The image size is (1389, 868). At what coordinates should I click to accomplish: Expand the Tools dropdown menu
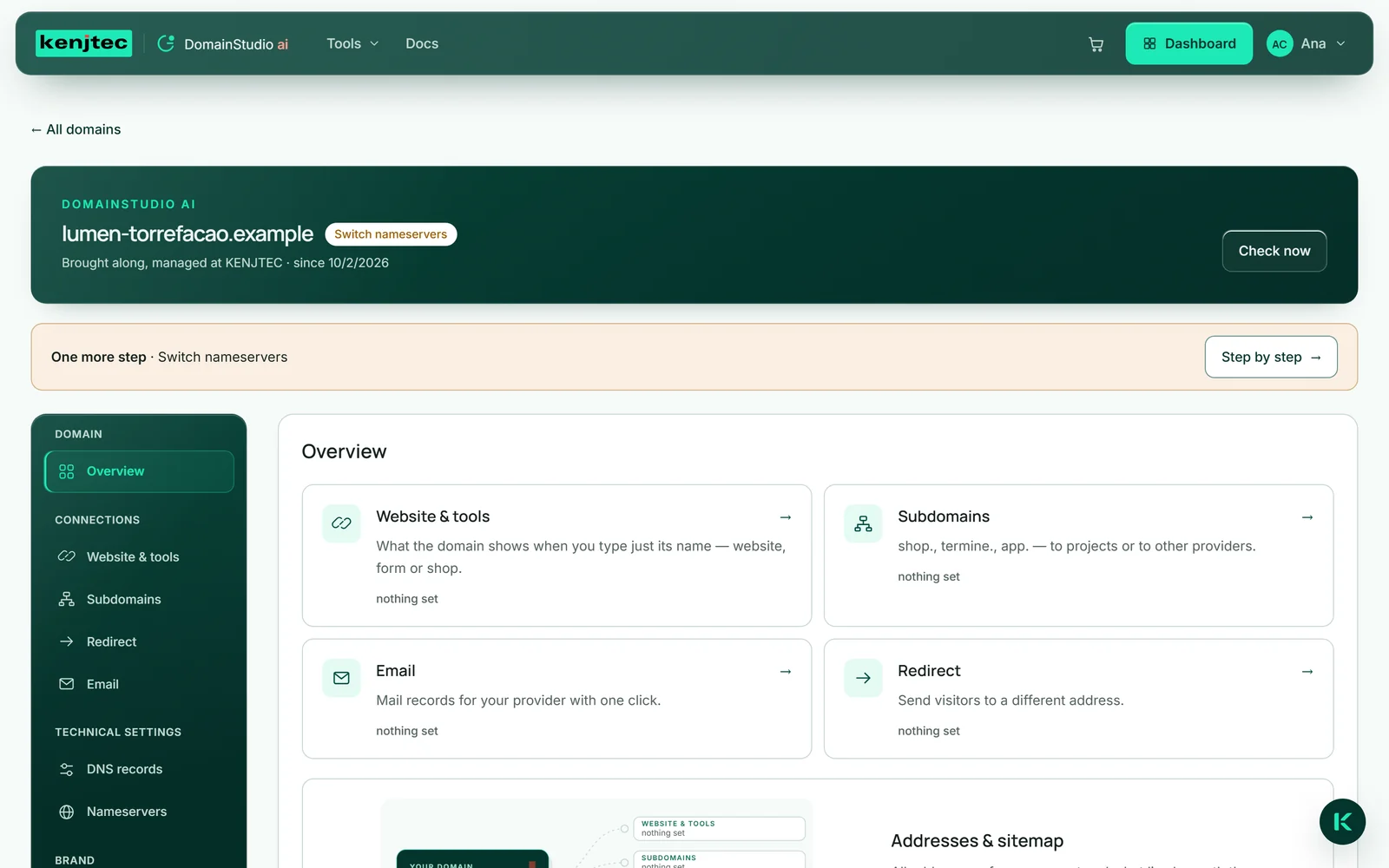click(352, 43)
